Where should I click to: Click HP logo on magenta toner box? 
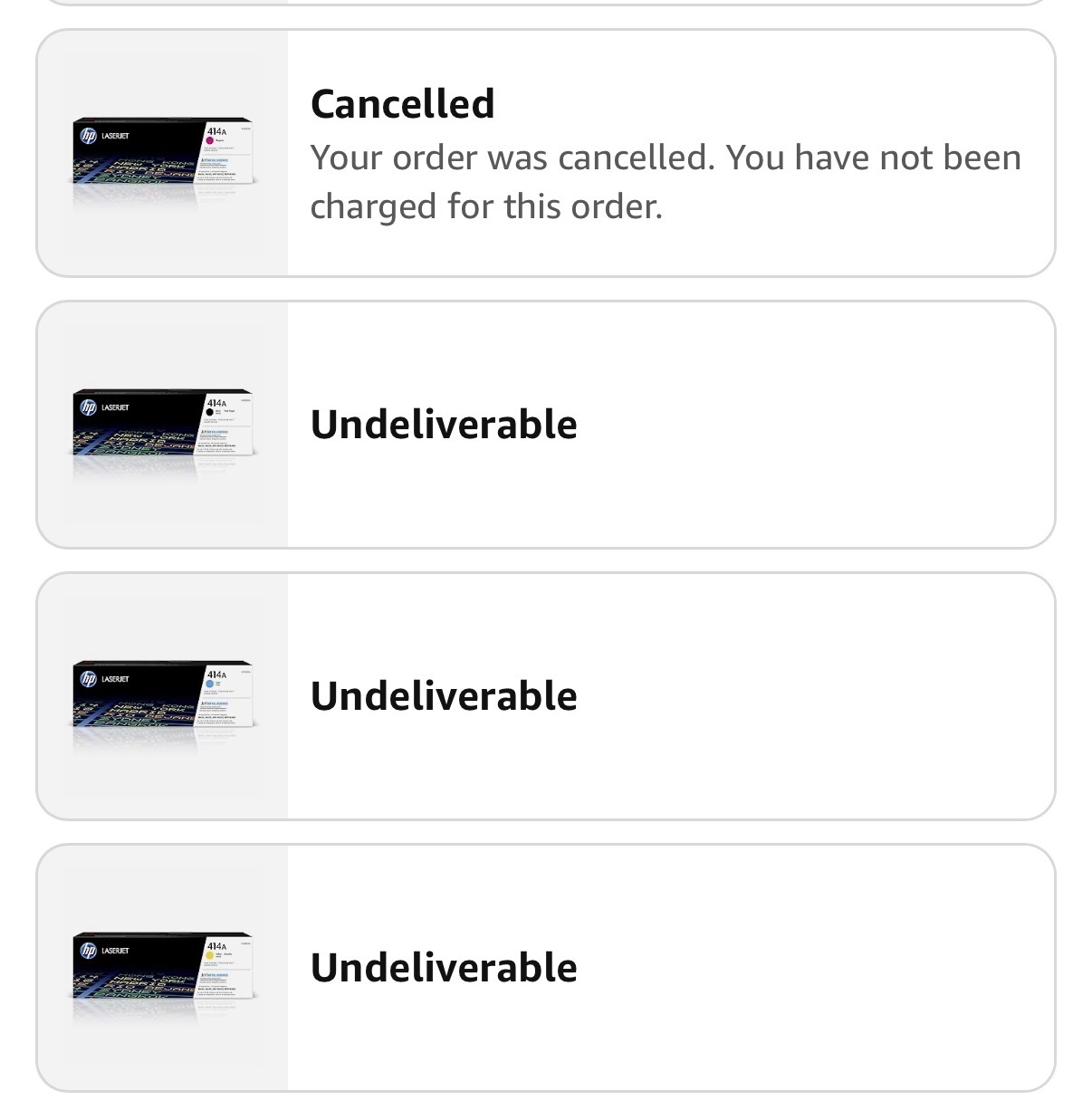(88, 136)
